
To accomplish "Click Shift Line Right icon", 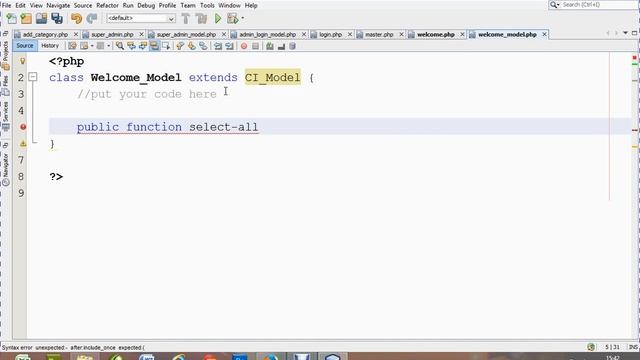I will 229,46.
